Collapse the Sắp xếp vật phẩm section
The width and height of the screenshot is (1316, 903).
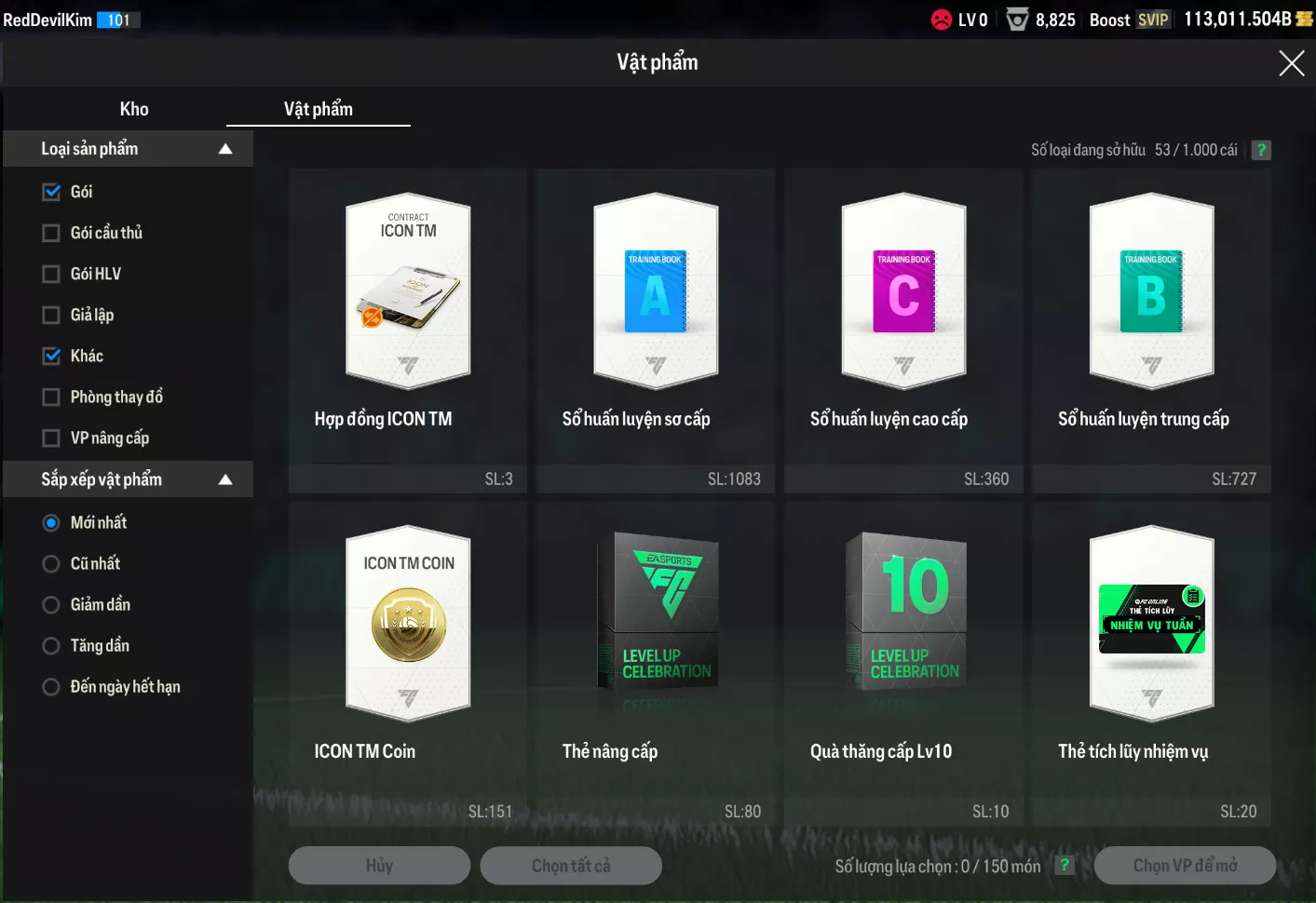tap(224, 479)
